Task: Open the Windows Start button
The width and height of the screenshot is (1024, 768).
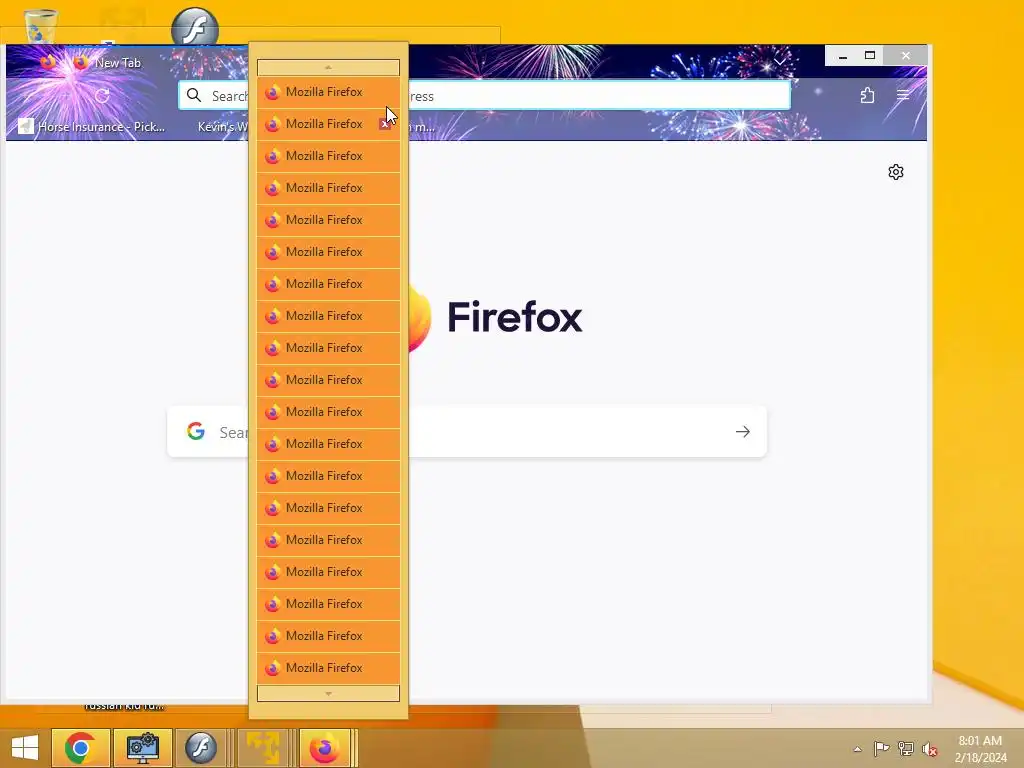Action: pos(25,748)
